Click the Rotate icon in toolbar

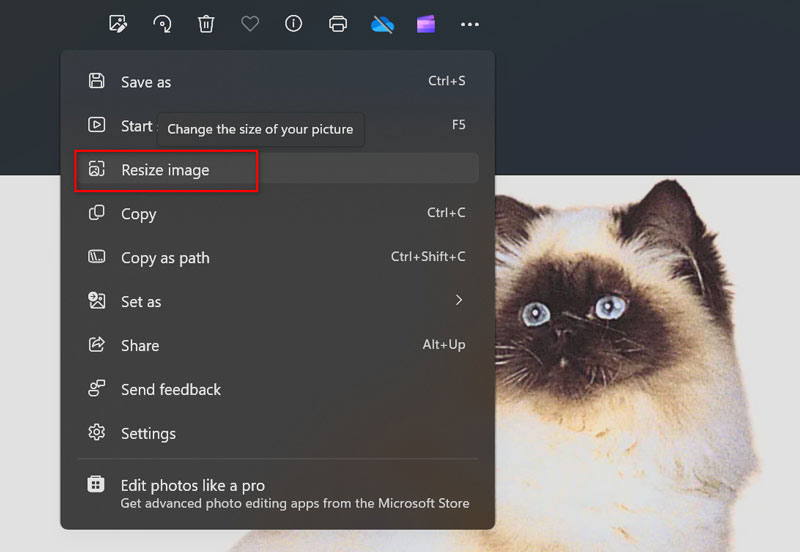click(162, 24)
